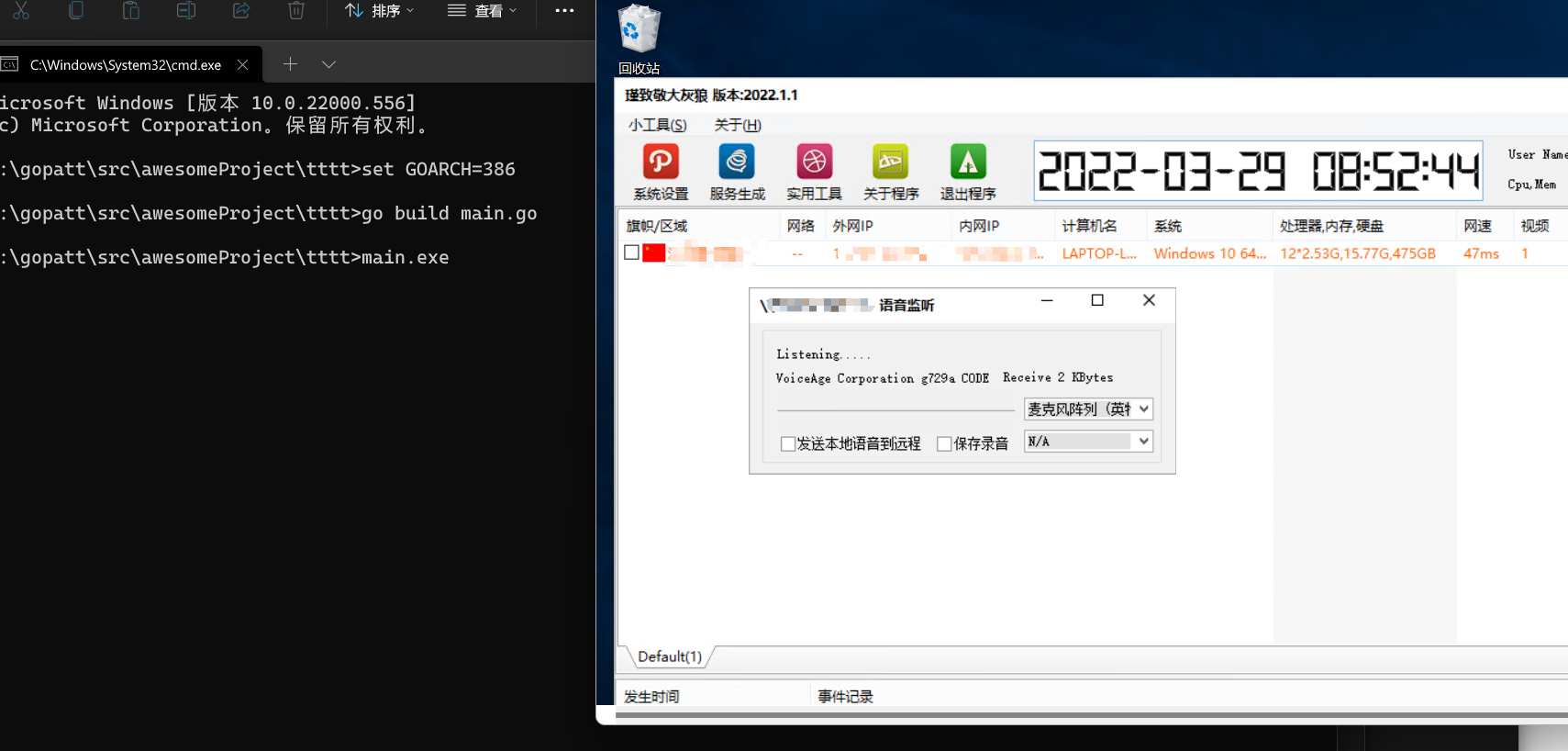Open 系统设置 toolbar icon
This screenshot has width=1568, height=751.
click(661, 172)
